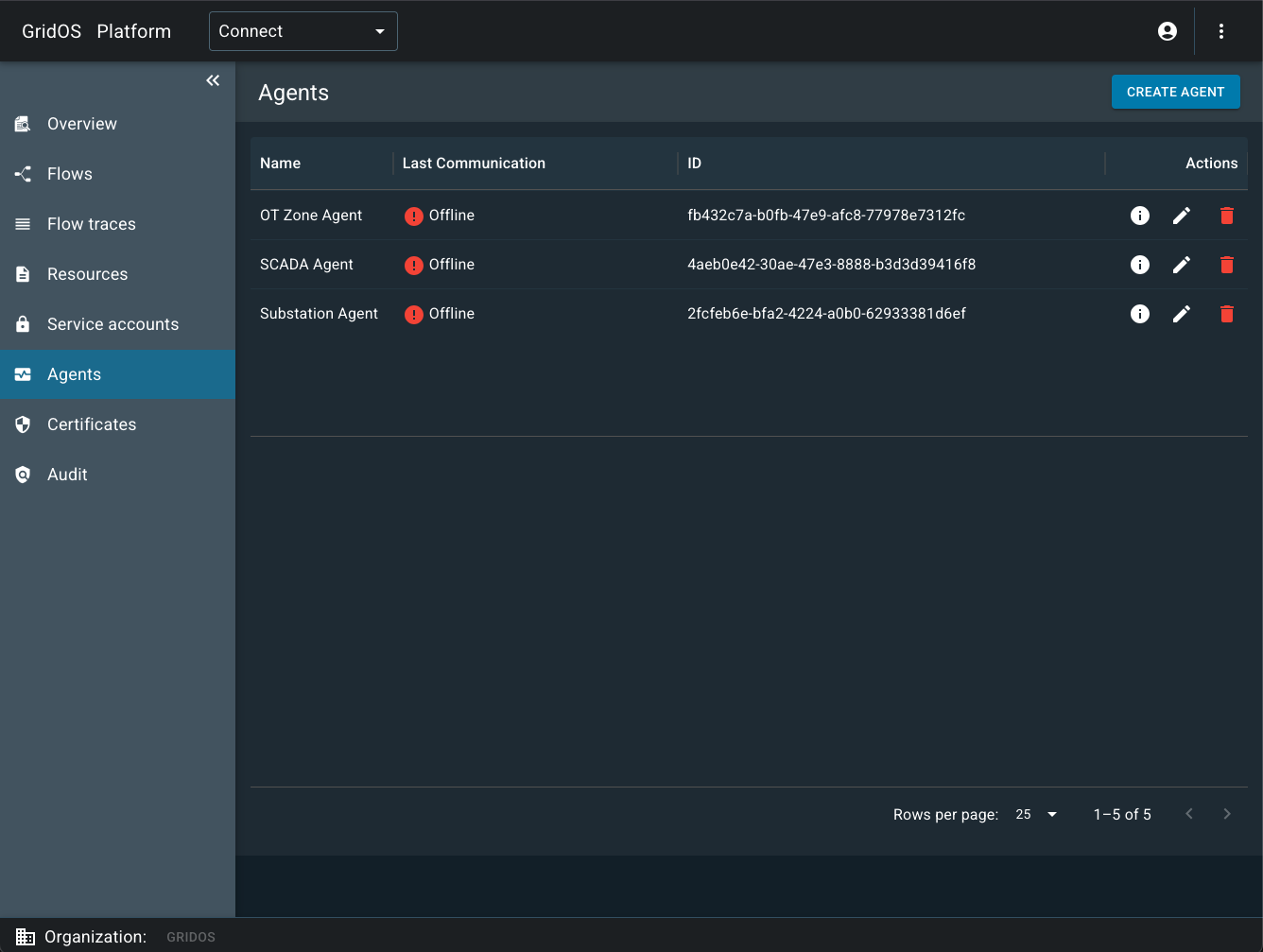Open the Connect dropdown
1263x952 pixels.
(303, 30)
